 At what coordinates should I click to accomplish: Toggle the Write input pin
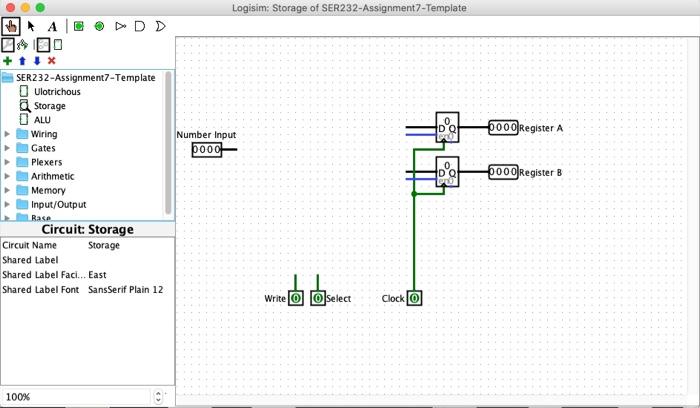[296, 298]
